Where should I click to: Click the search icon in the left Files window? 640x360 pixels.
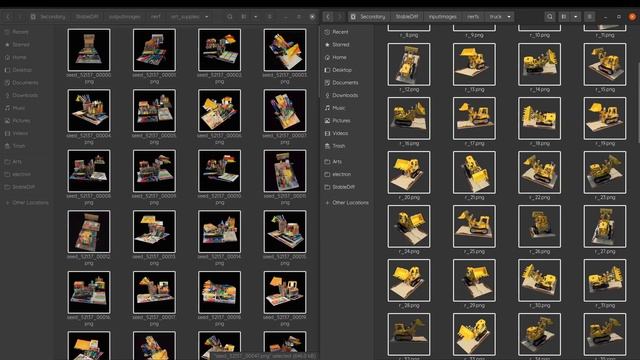point(230,17)
